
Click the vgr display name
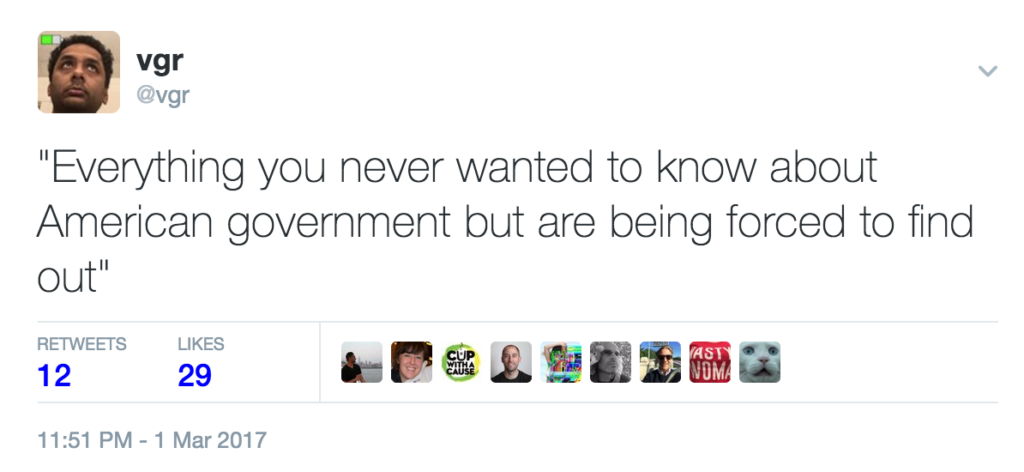[x=159, y=60]
